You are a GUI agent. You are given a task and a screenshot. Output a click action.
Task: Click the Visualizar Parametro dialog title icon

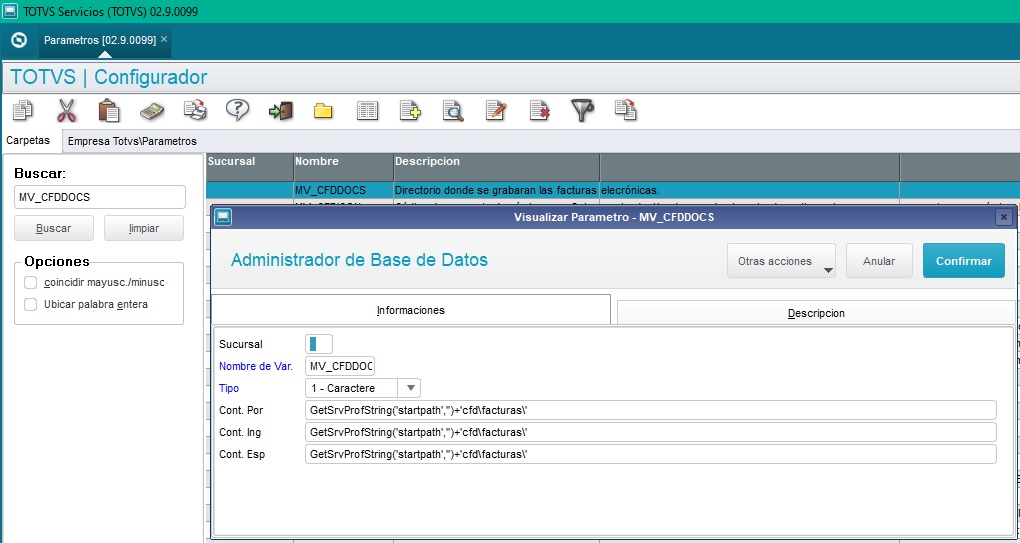click(224, 217)
